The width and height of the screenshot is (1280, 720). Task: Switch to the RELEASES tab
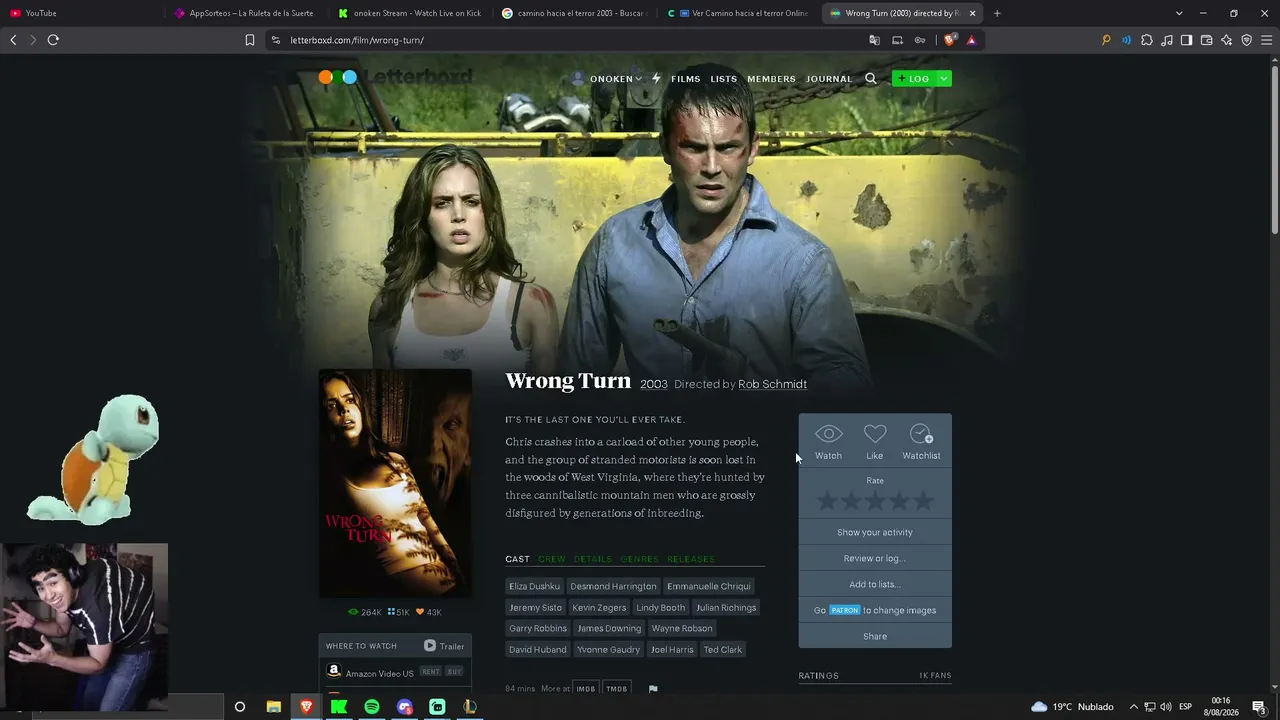[x=691, y=559]
